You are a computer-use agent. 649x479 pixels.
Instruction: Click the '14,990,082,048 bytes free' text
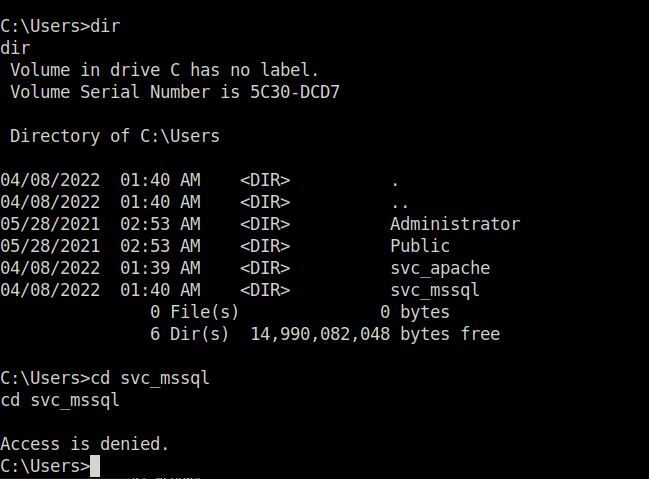click(375, 334)
